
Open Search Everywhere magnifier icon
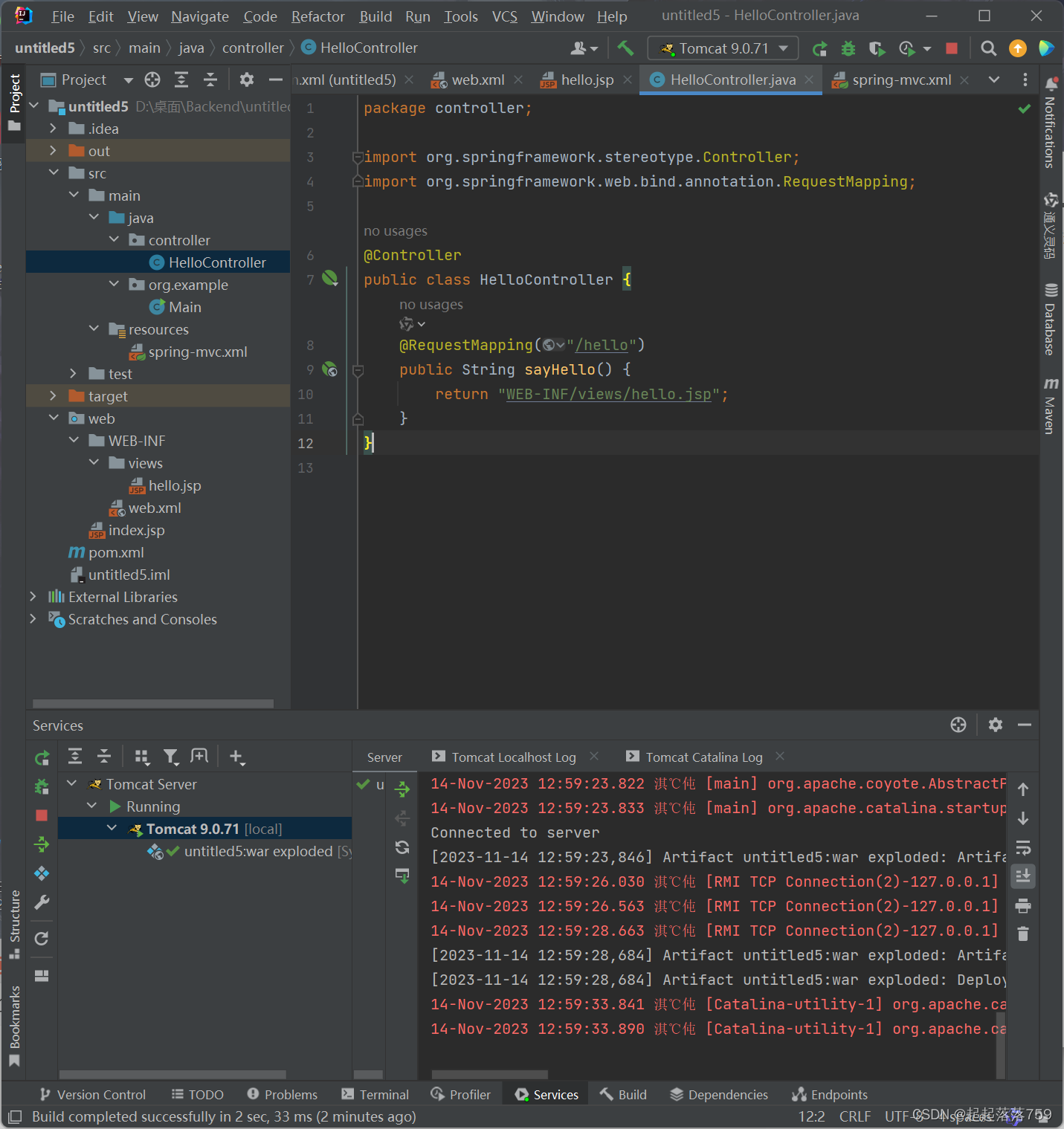[x=988, y=48]
